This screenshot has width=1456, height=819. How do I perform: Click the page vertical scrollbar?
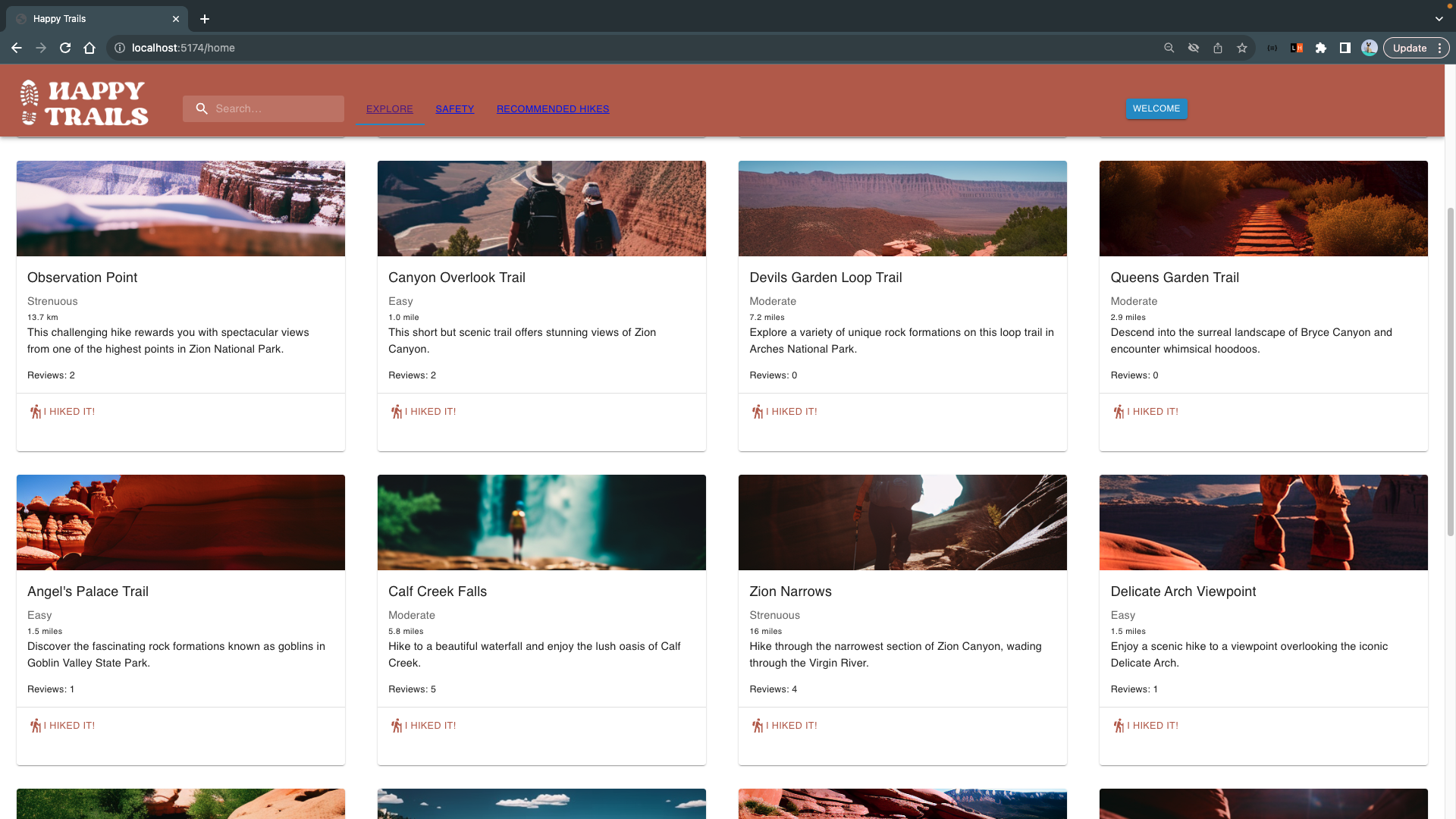(x=1450, y=372)
